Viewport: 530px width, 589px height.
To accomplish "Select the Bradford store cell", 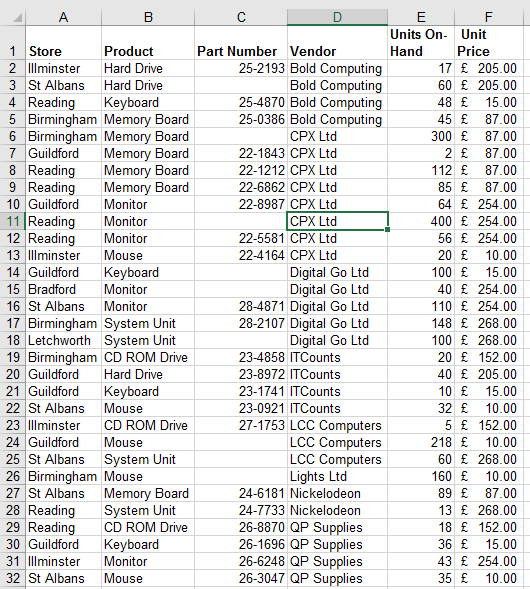I will point(63,289).
